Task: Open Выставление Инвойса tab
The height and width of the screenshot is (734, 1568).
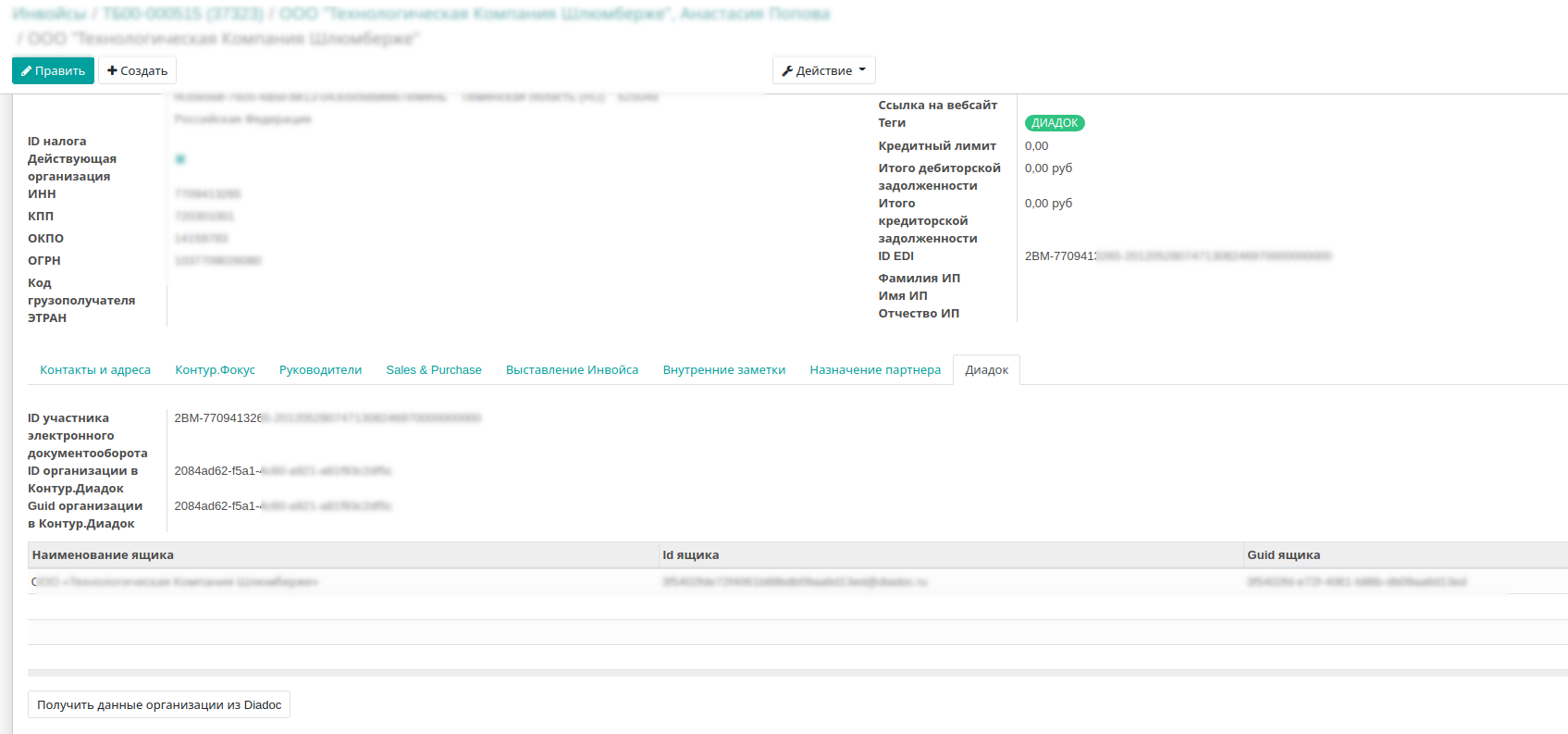Action: pyautogui.click(x=572, y=369)
